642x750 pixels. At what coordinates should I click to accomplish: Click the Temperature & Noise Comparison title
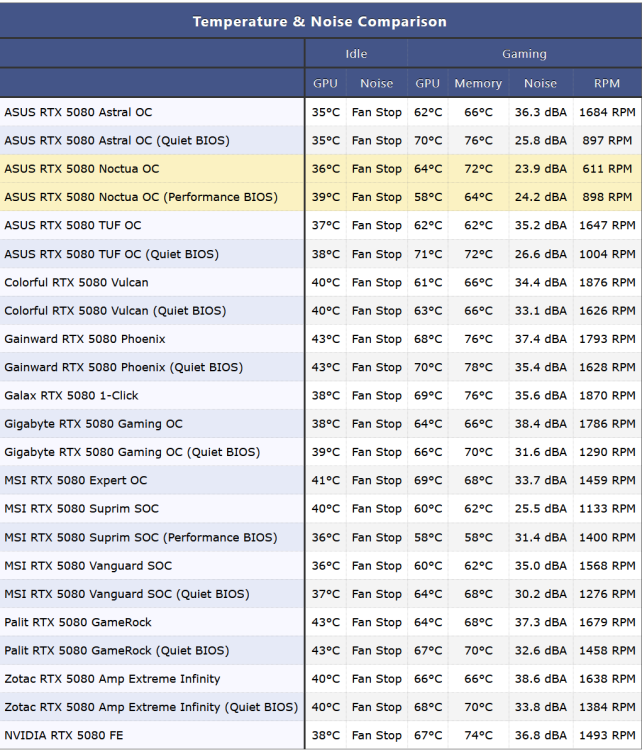(x=320, y=22)
